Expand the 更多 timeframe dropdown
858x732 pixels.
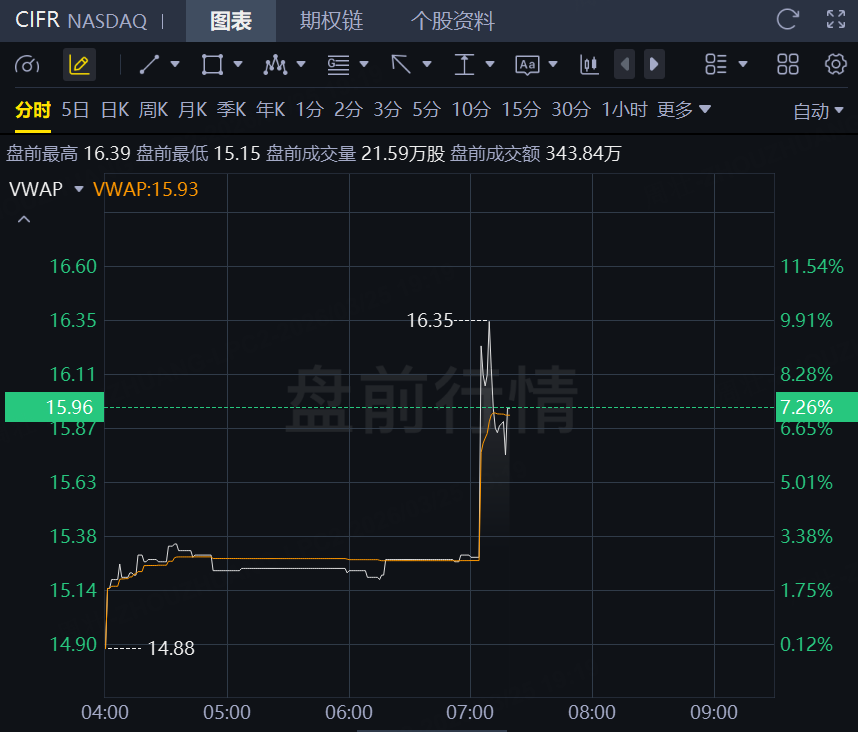click(684, 110)
